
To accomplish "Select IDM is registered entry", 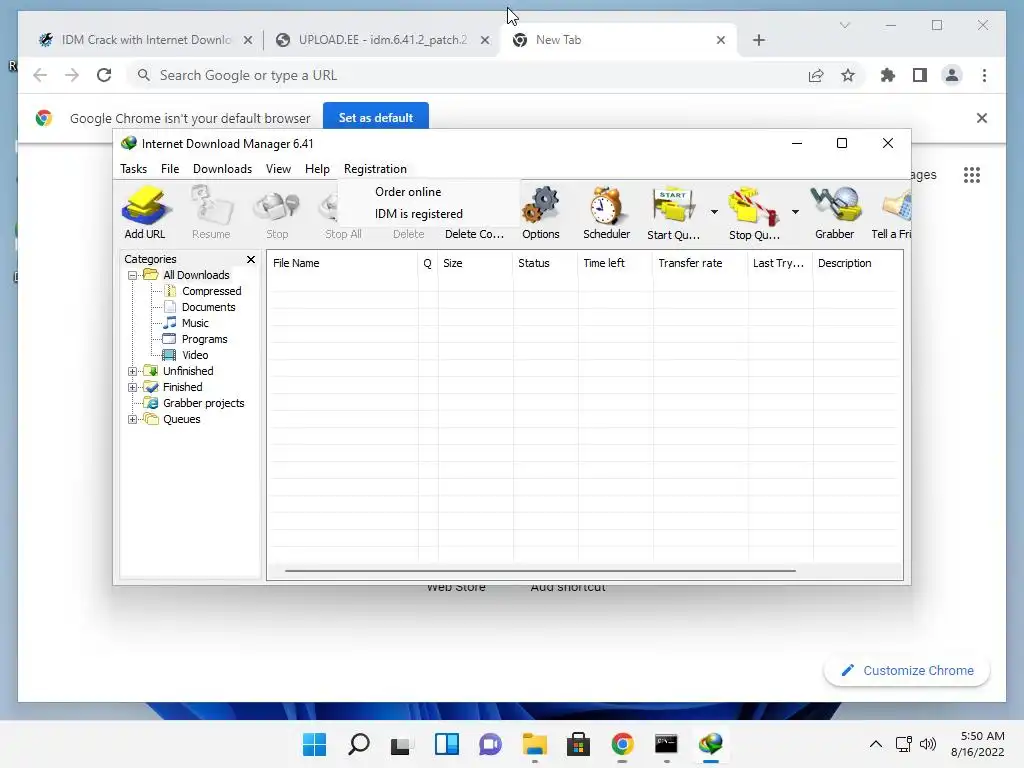I will (419, 214).
